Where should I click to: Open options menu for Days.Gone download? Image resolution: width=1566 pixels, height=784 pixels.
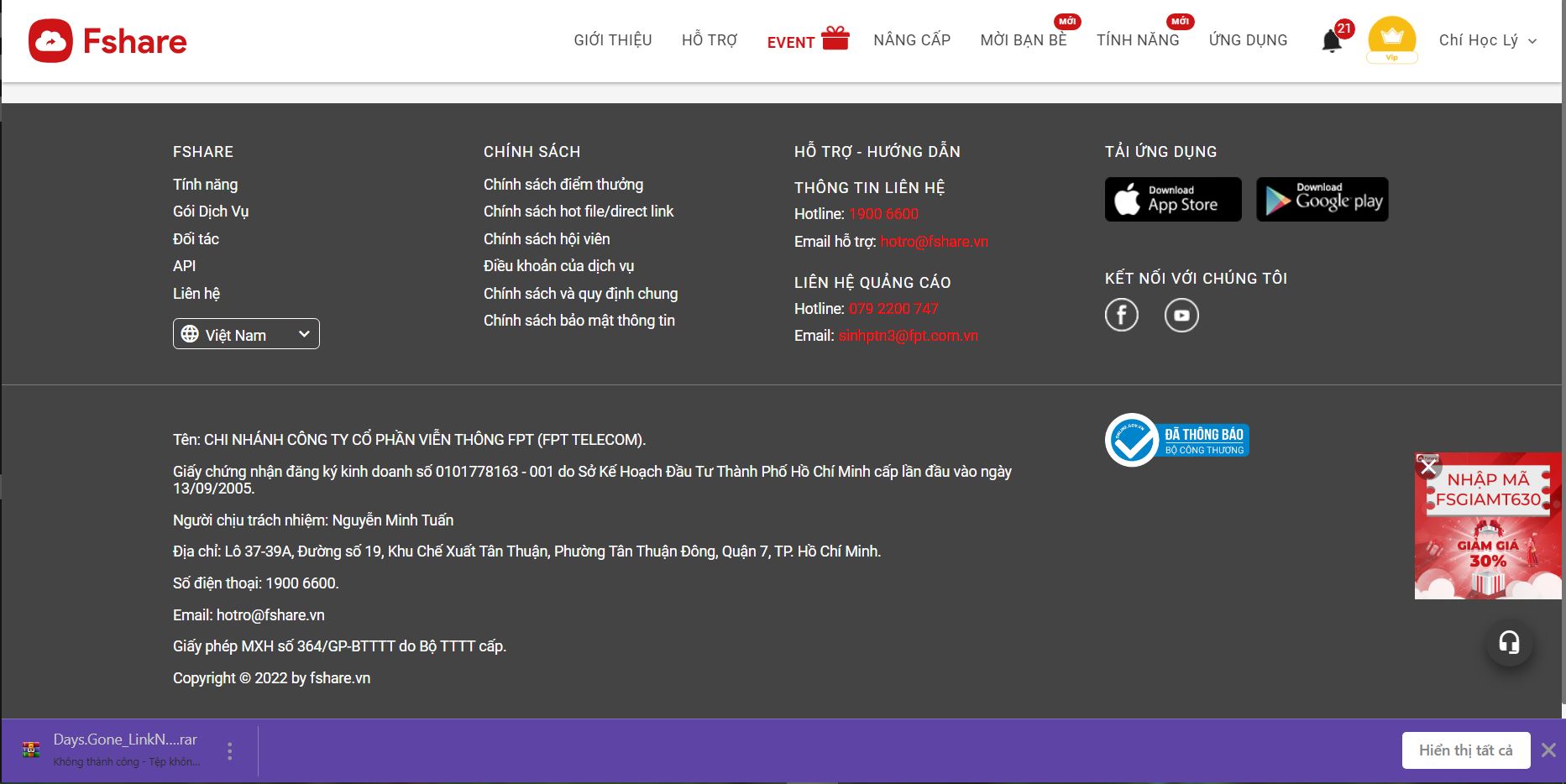point(230,750)
